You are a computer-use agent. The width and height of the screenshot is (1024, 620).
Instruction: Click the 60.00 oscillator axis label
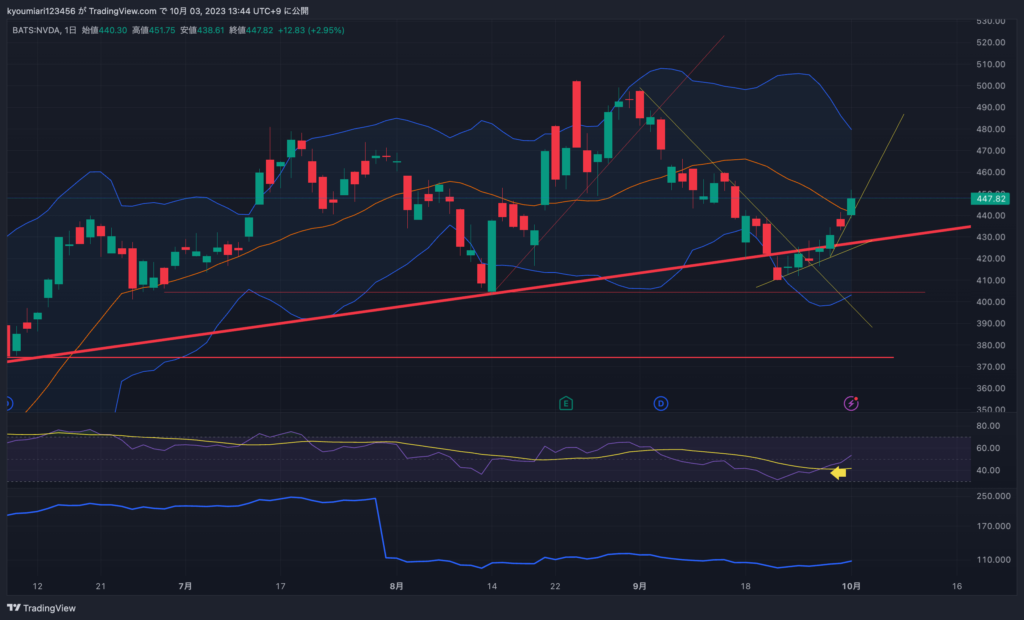tap(988, 448)
